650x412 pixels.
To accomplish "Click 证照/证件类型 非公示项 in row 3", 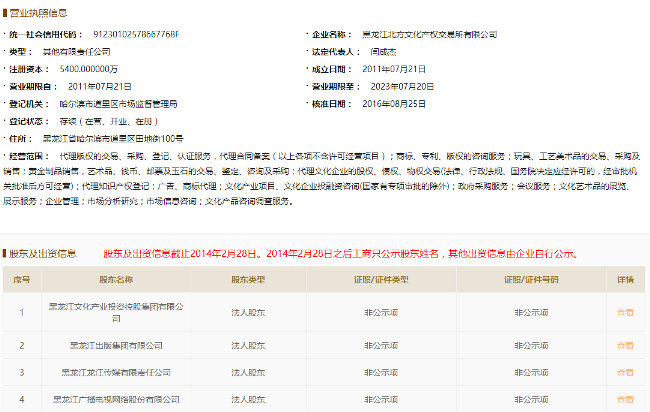I will click(381, 373).
